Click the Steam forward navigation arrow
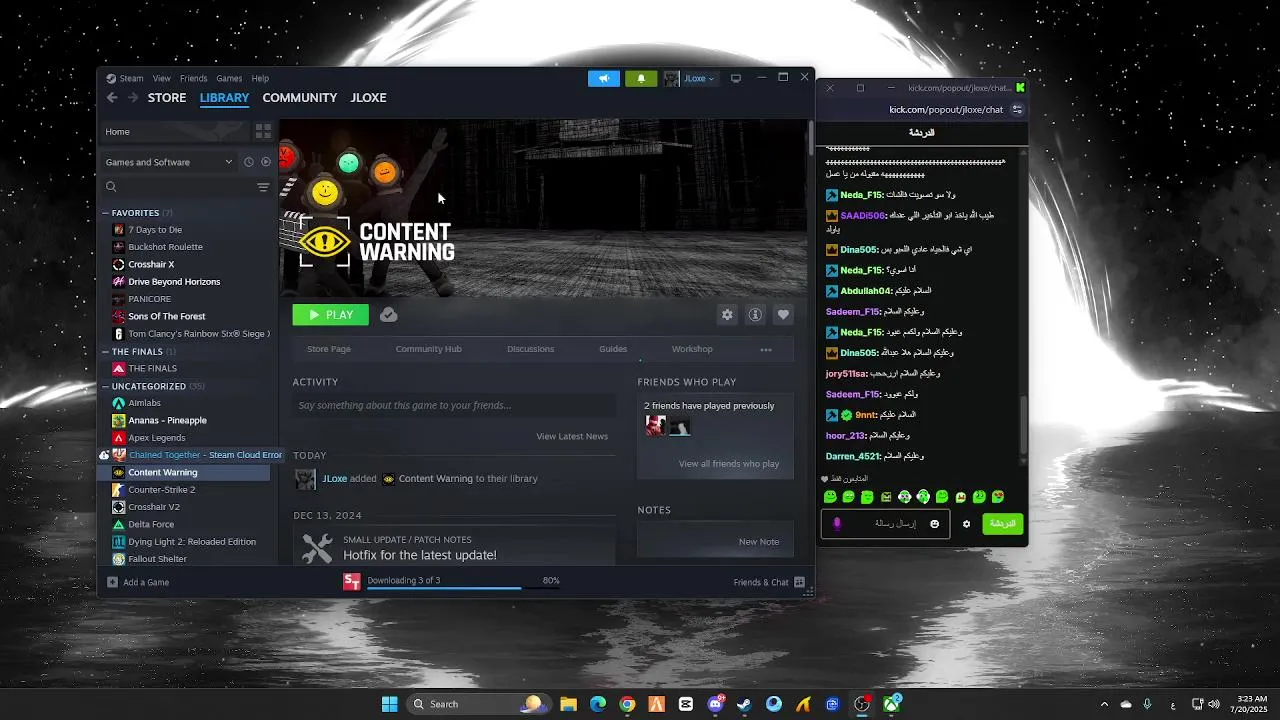1280x720 pixels. [133, 97]
